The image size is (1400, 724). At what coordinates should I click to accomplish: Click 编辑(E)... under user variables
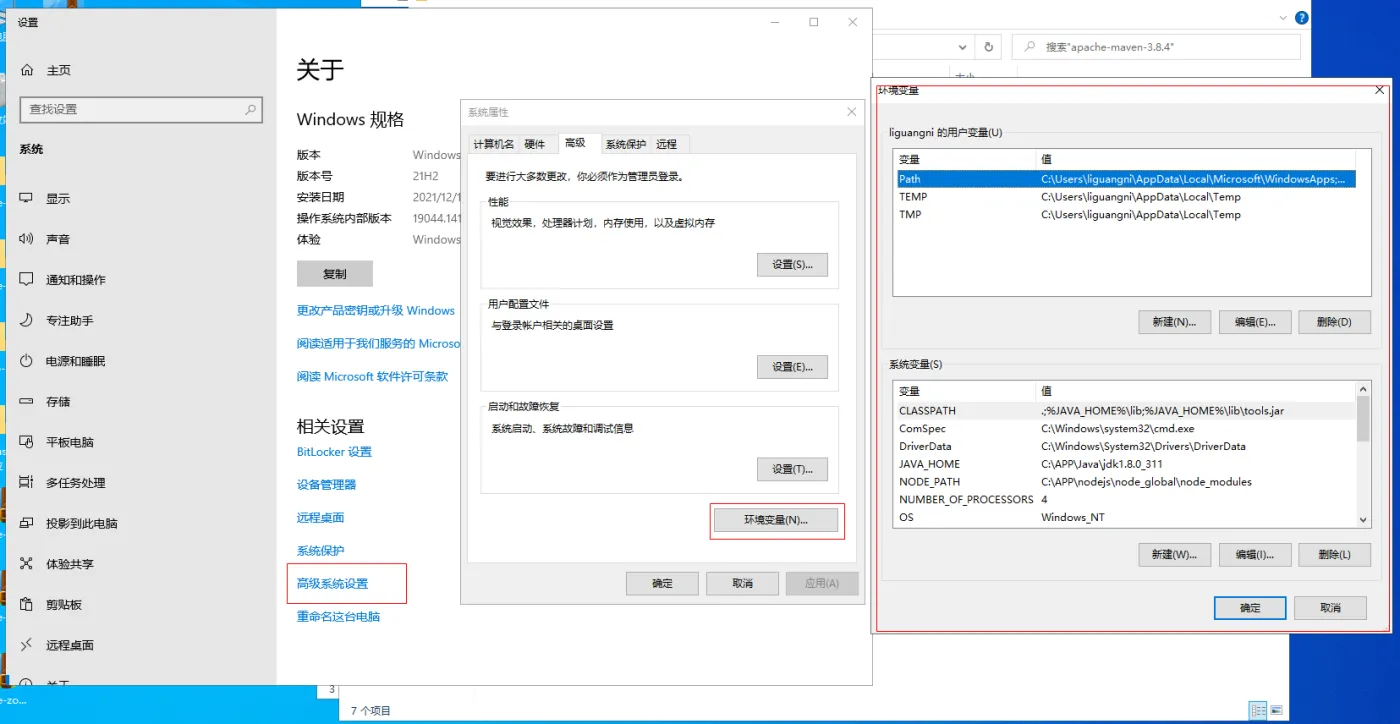1254,322
